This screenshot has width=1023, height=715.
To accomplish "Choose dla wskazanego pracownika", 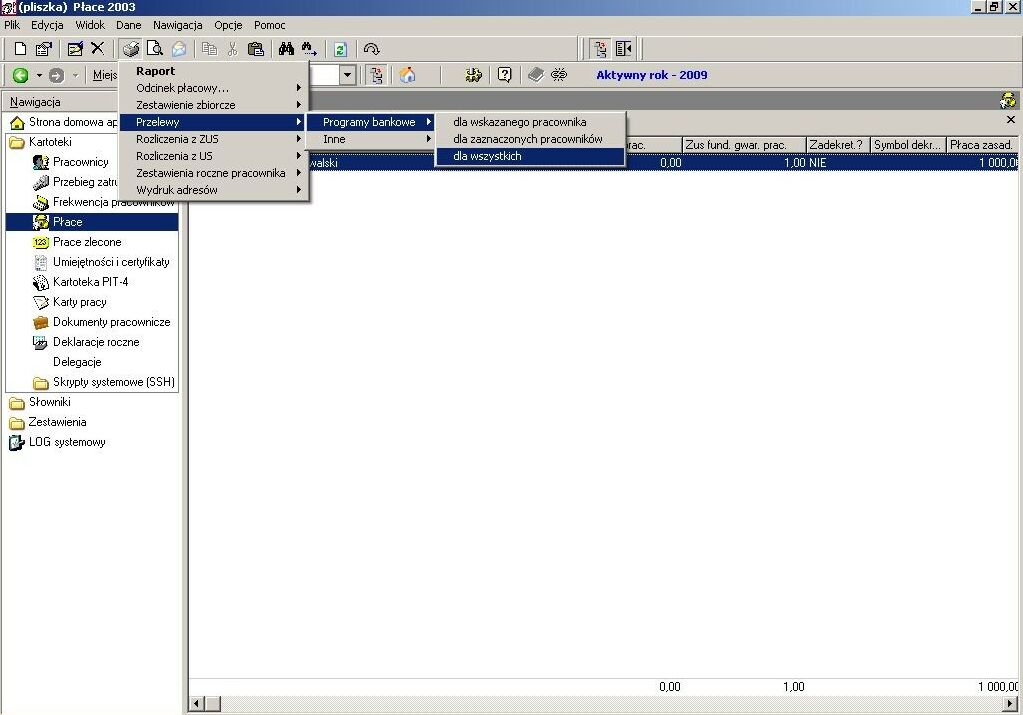I will tap(530, 122).
